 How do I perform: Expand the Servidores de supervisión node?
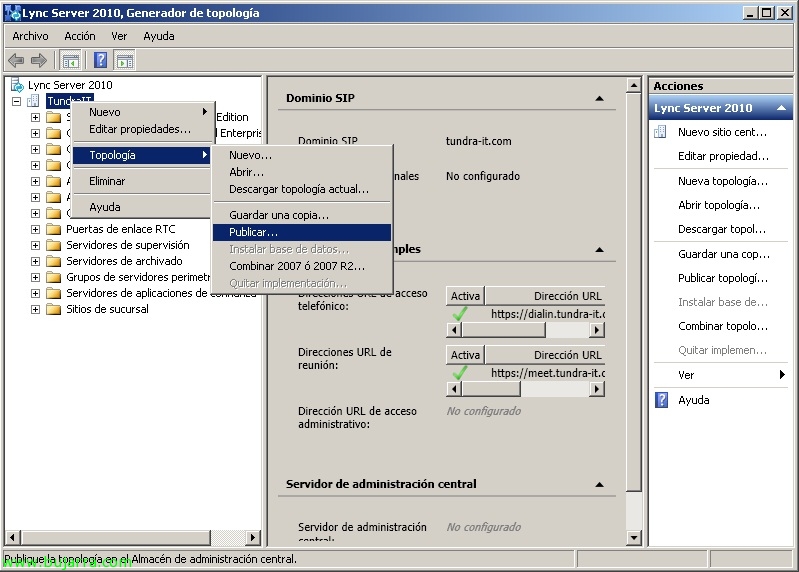pyautogui.click(x=35, y=245)
